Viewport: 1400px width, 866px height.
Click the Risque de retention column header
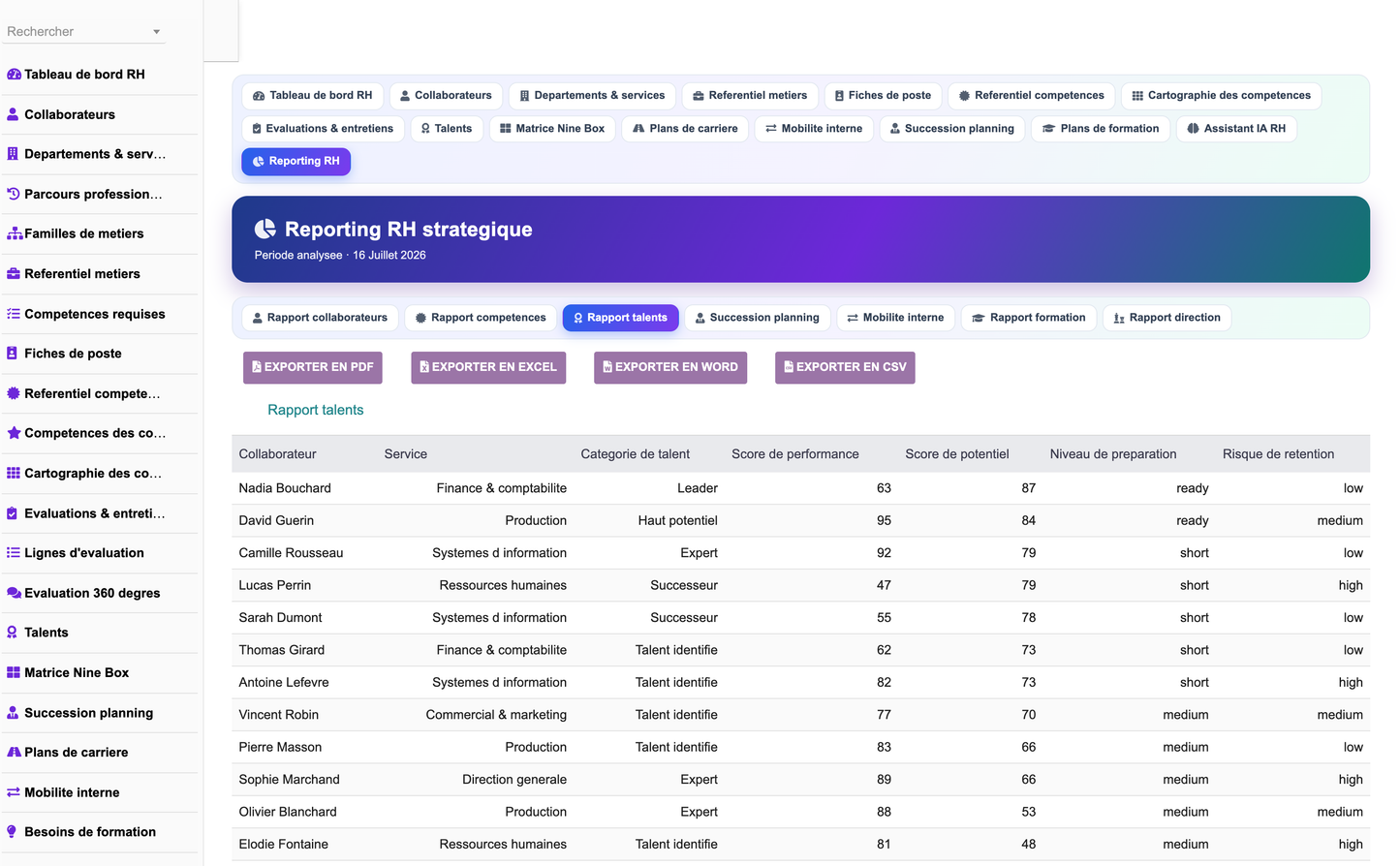click(1278, 454)
